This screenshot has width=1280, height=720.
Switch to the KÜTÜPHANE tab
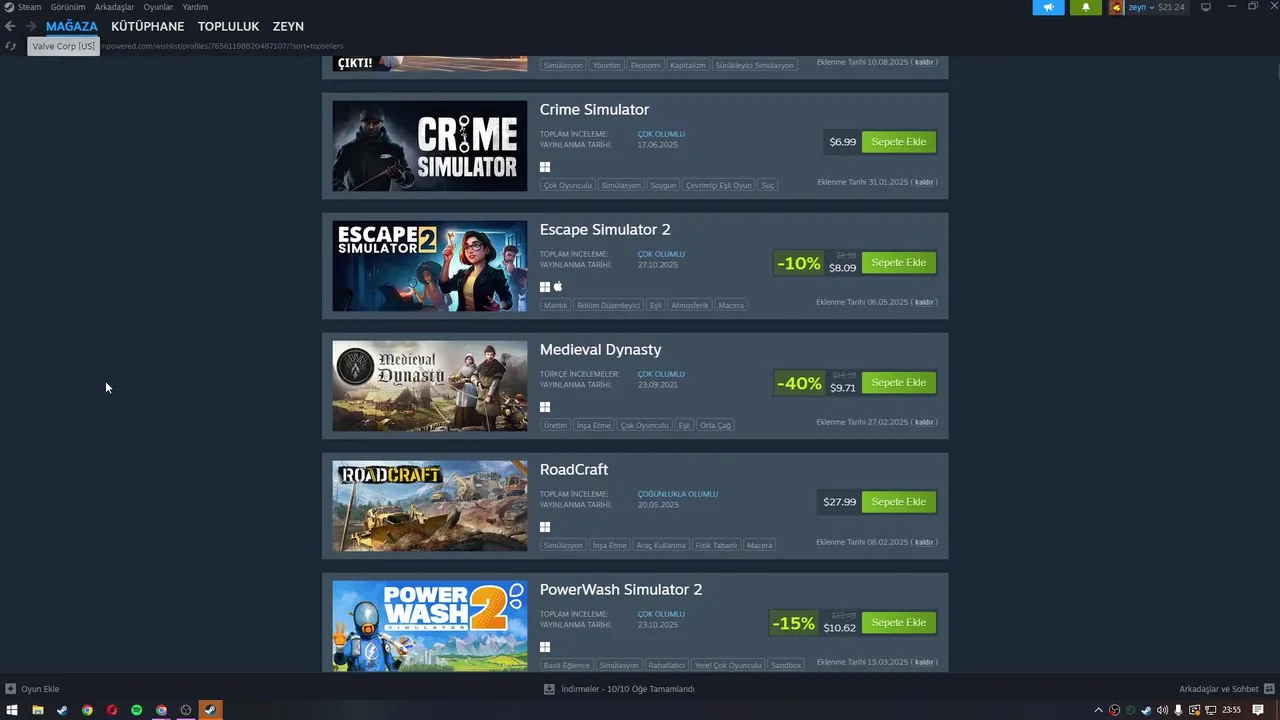pos(148,26)
